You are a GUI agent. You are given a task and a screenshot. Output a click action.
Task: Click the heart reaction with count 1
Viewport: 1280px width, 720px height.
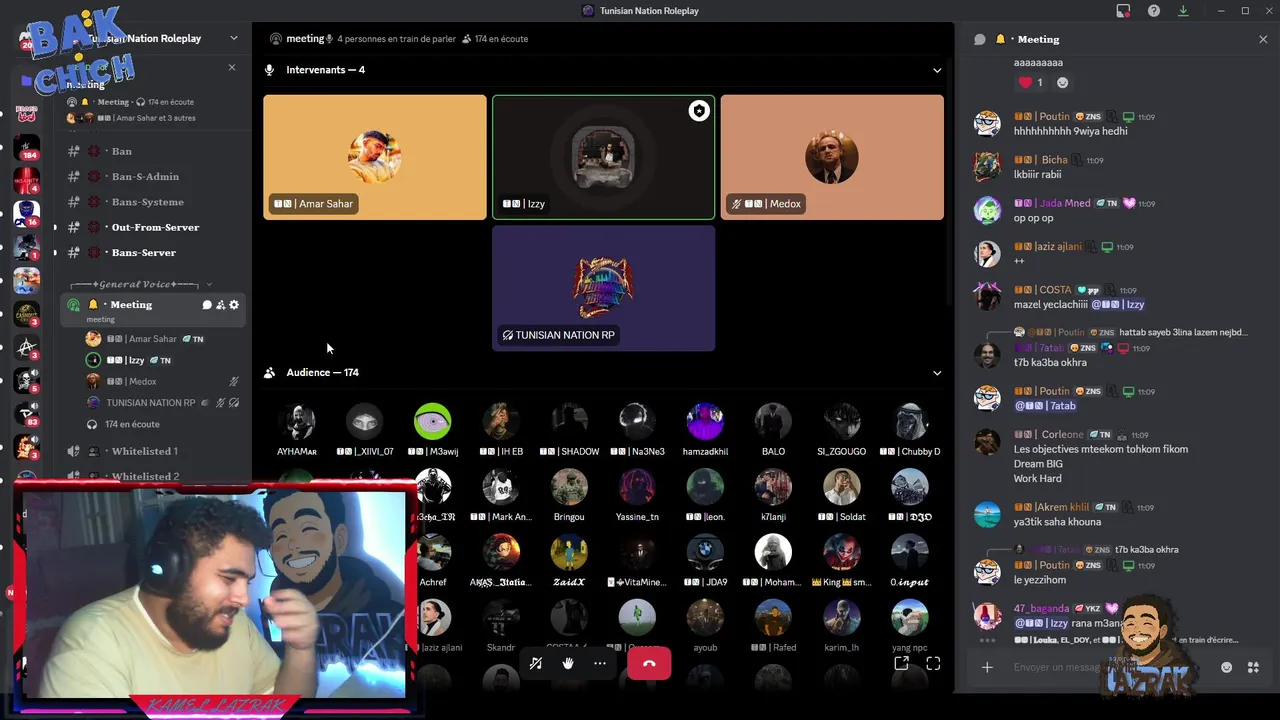(x=1030, y=83)
